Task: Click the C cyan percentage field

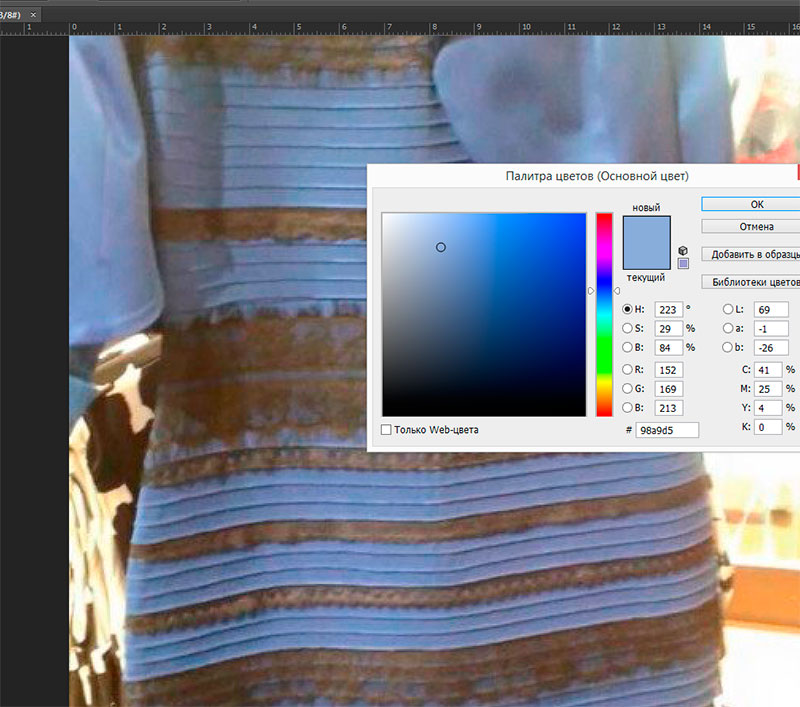Action: 767,370
